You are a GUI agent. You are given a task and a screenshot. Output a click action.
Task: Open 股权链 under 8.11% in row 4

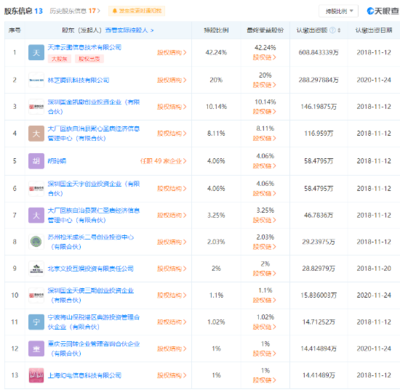tap(265, 138)
